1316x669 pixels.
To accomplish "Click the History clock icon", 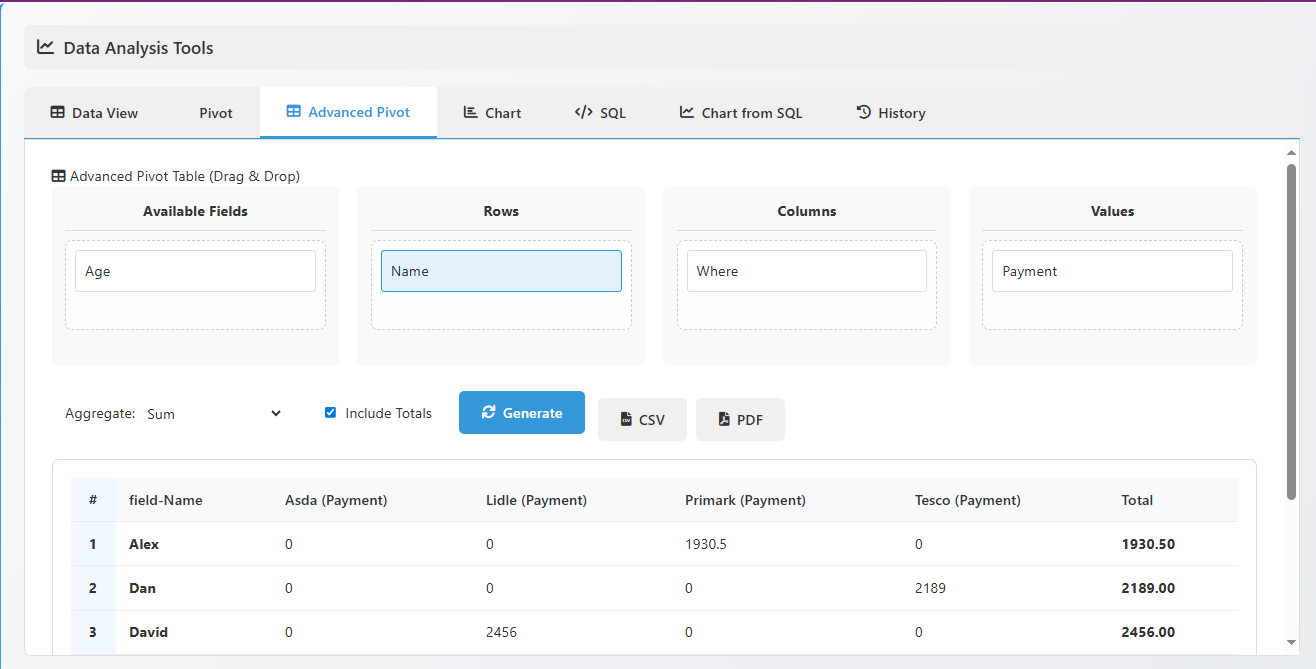I will [862, 112].
